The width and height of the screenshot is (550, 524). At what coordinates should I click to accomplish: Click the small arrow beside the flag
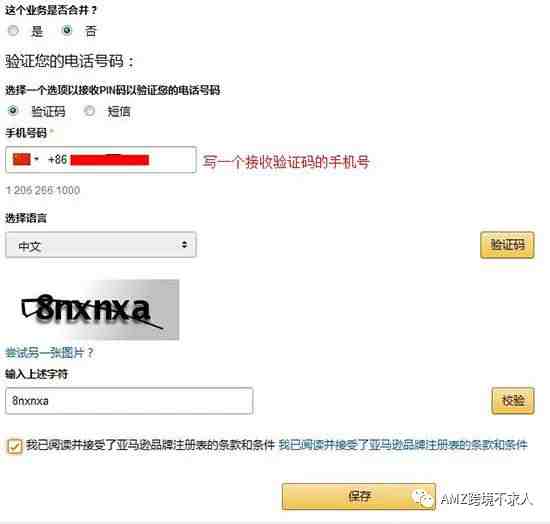tap(36, 160)
